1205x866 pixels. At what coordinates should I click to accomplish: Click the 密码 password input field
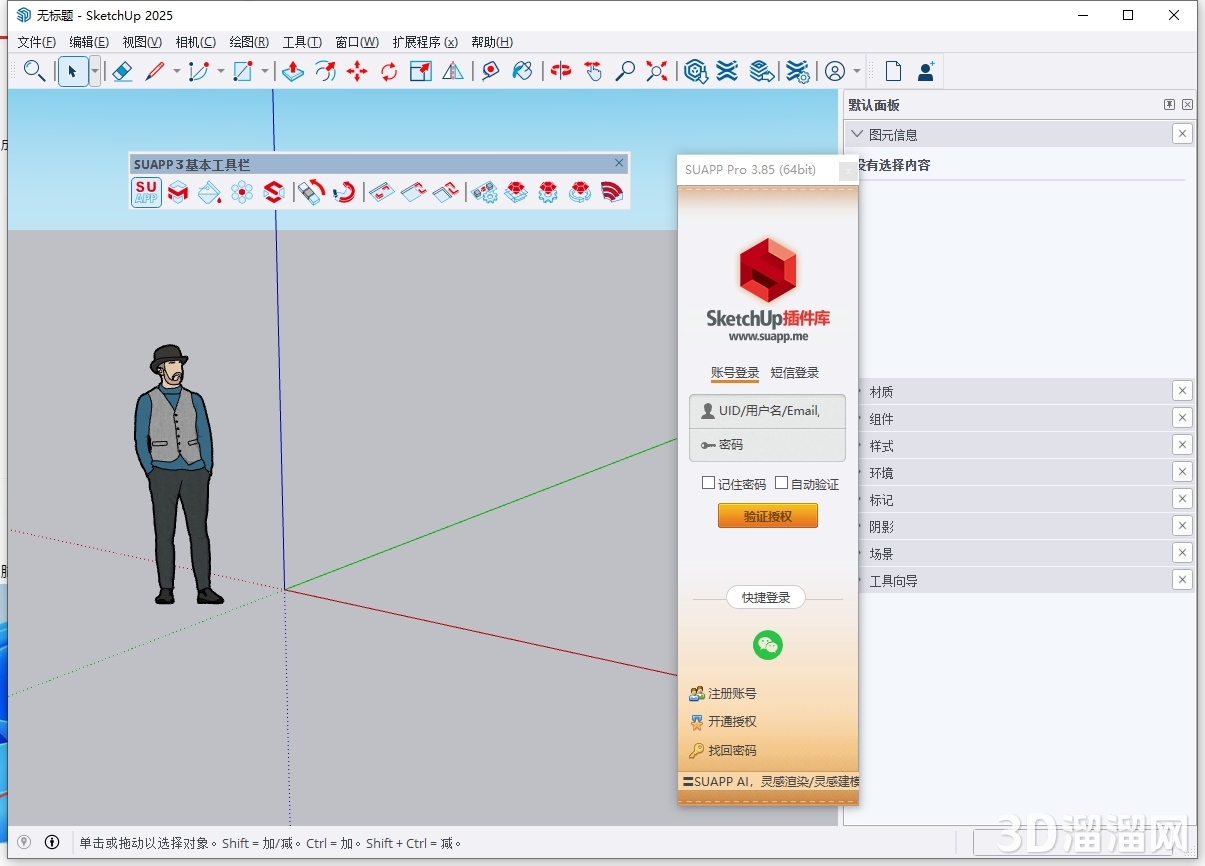[x=768, y=444]
